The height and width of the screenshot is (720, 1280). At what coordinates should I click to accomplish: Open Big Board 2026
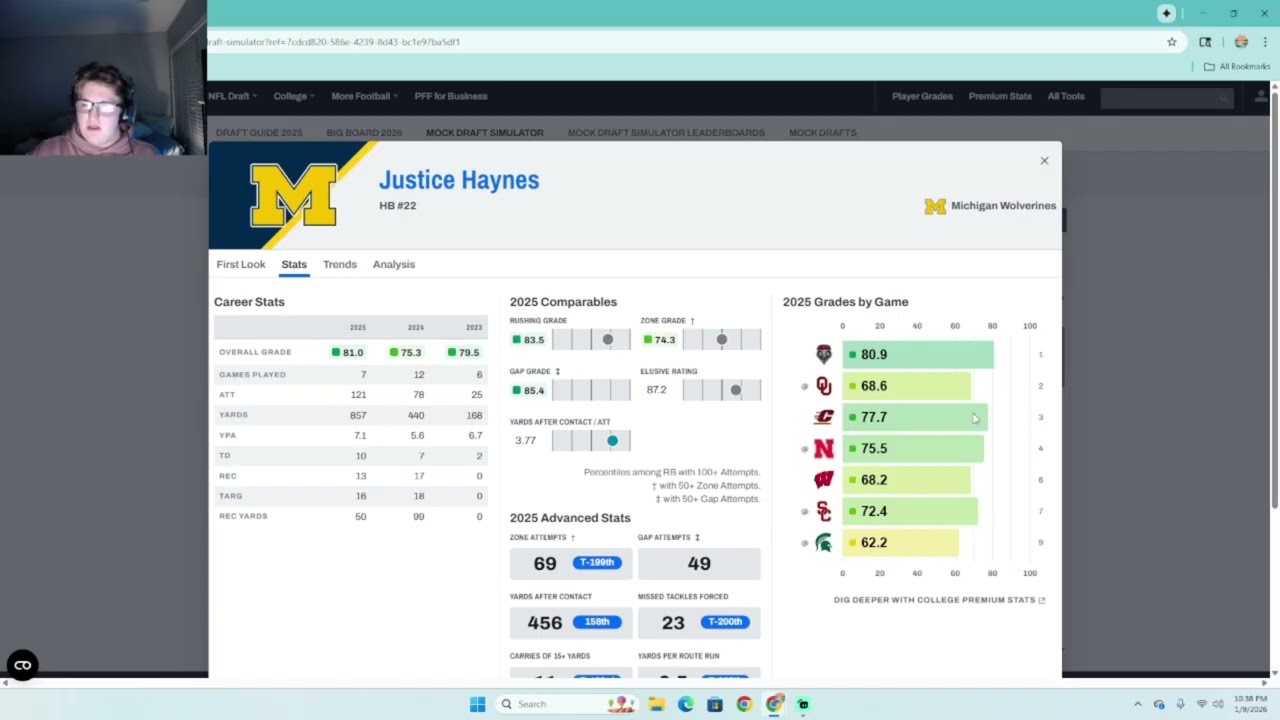coord(364,132)
